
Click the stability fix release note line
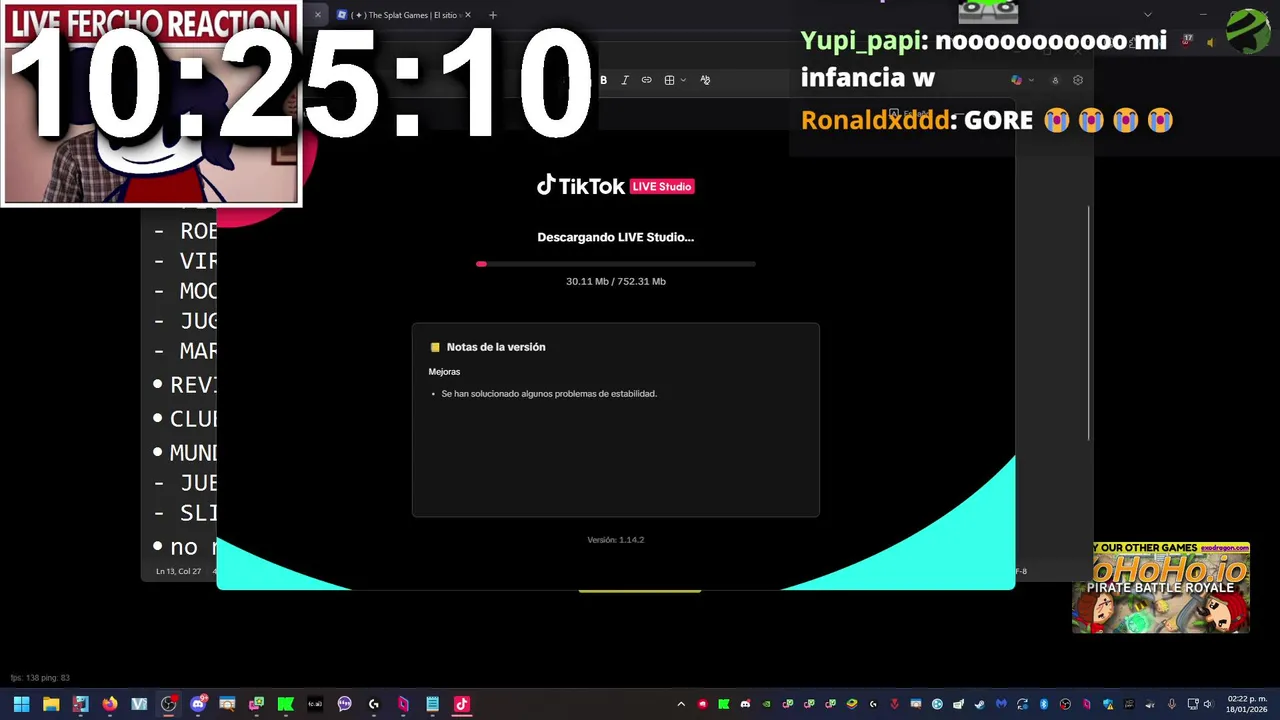[549, 394]
